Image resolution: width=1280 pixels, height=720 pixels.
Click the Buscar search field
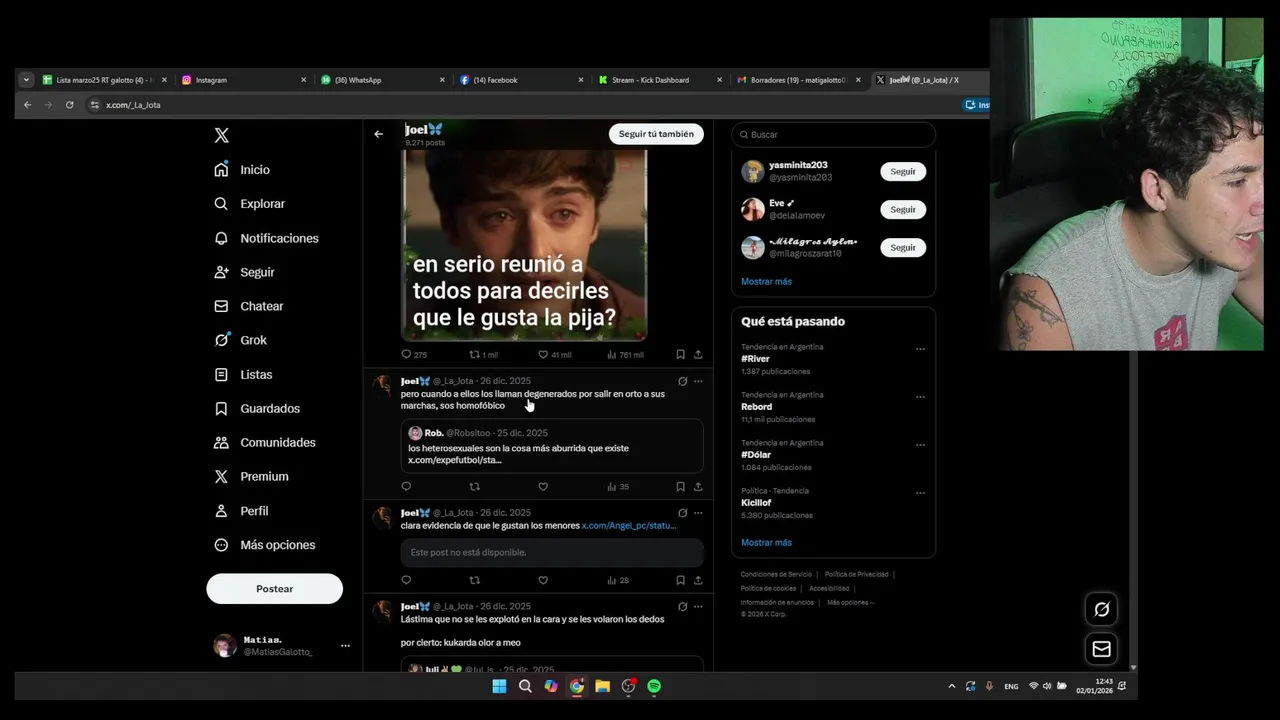[833, 134]
